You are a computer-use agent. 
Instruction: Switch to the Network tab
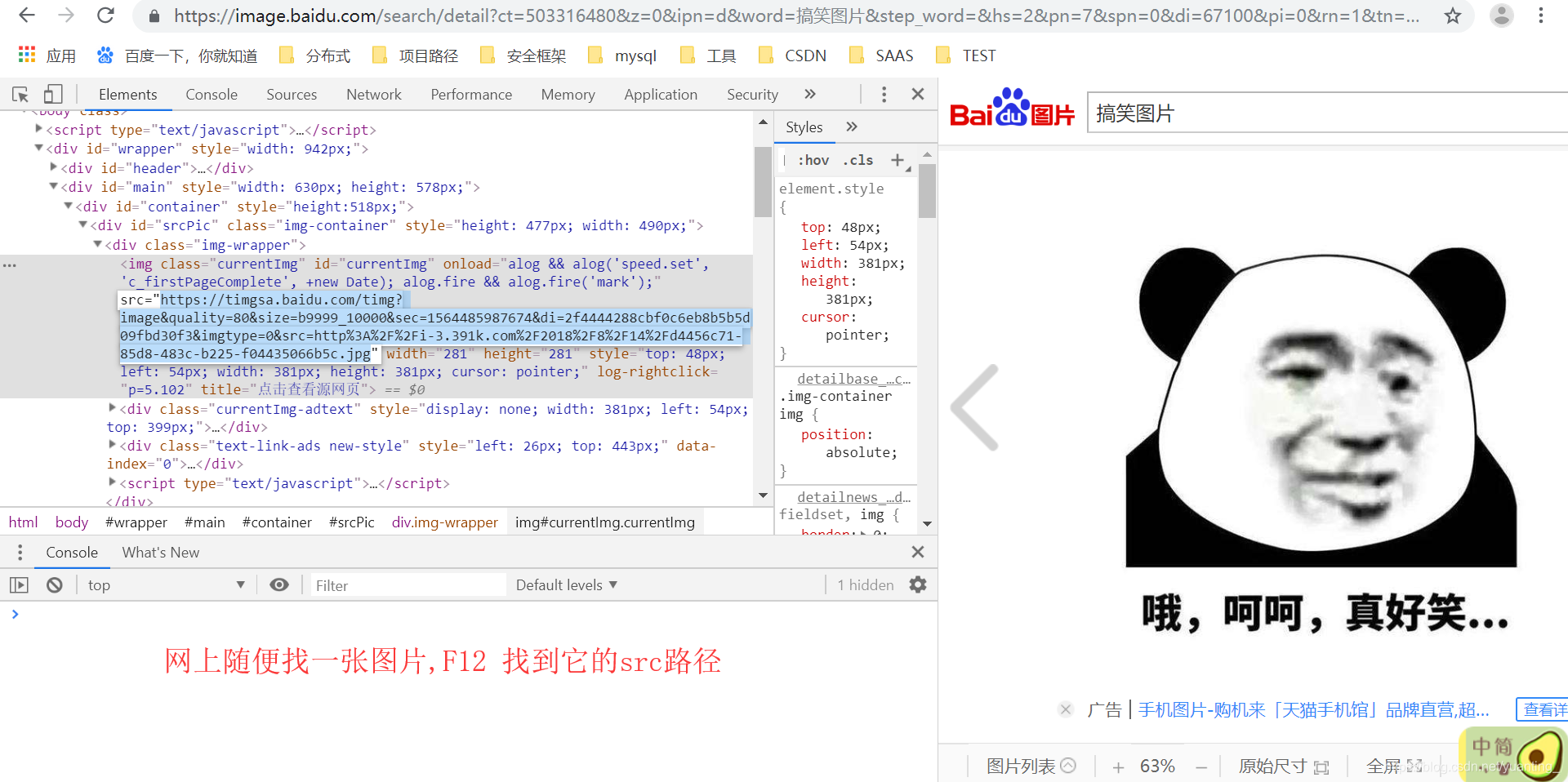pyautogui.click(x=374, y=95)
